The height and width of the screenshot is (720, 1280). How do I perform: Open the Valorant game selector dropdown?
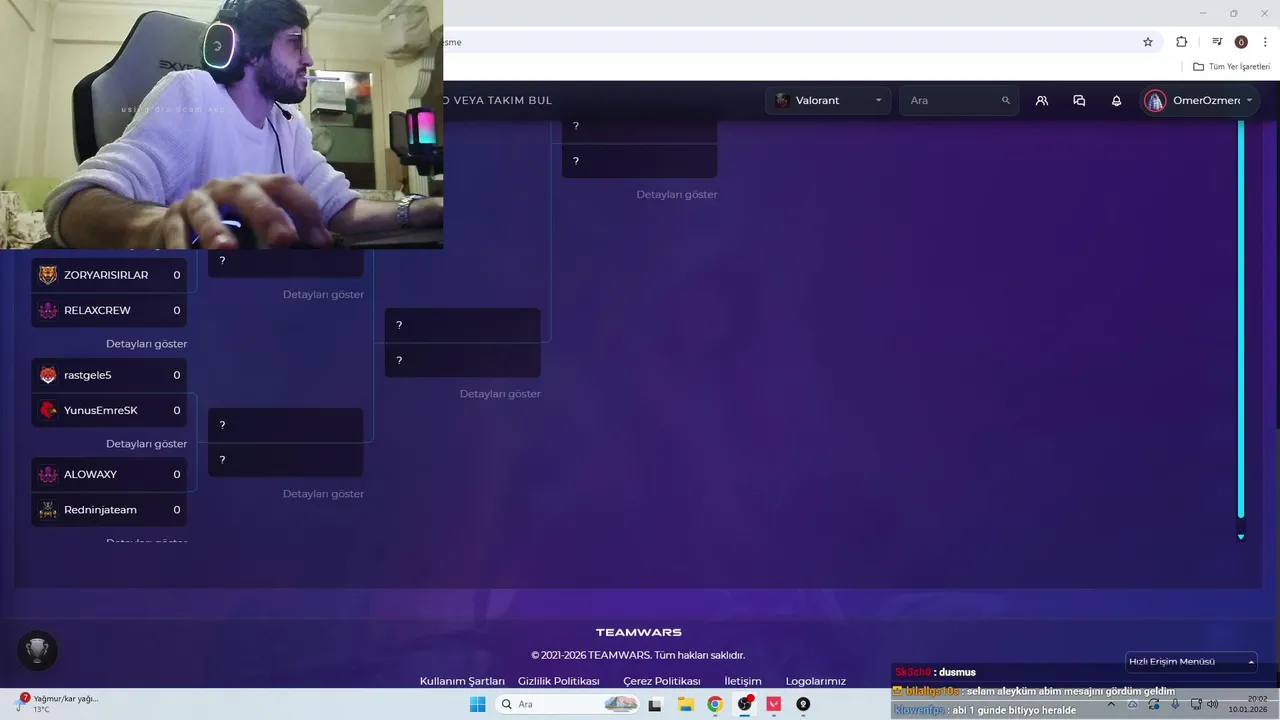tap(828, 100)
